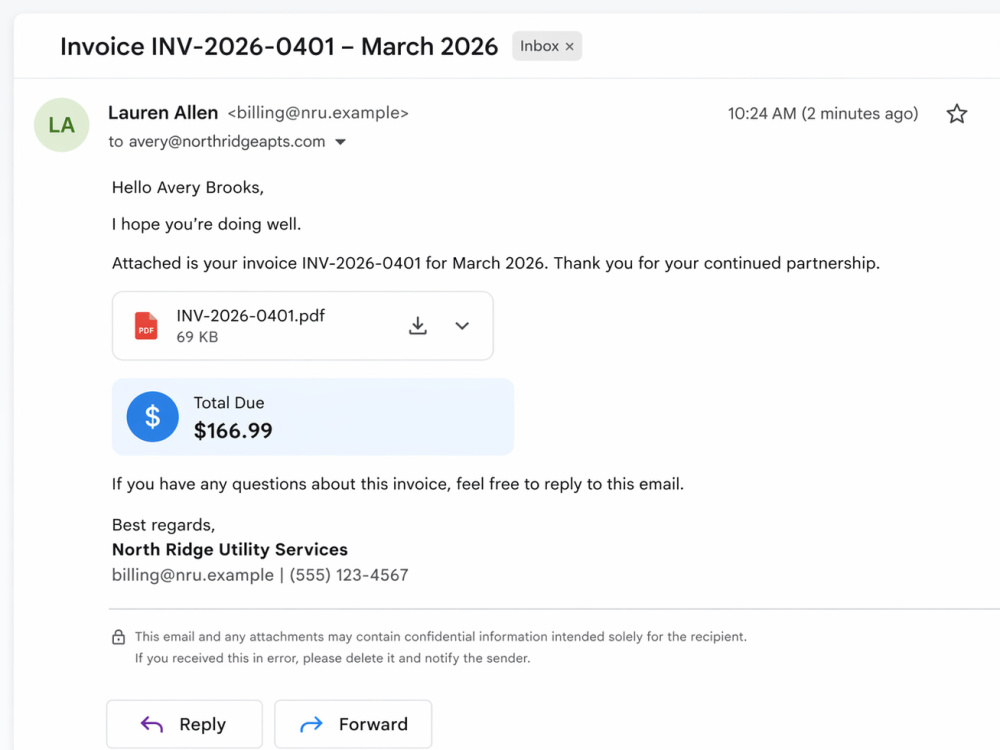Click the 'This email and any attachments' notice line
Viewport: 1000px width, 750px height.
[441, 636]
